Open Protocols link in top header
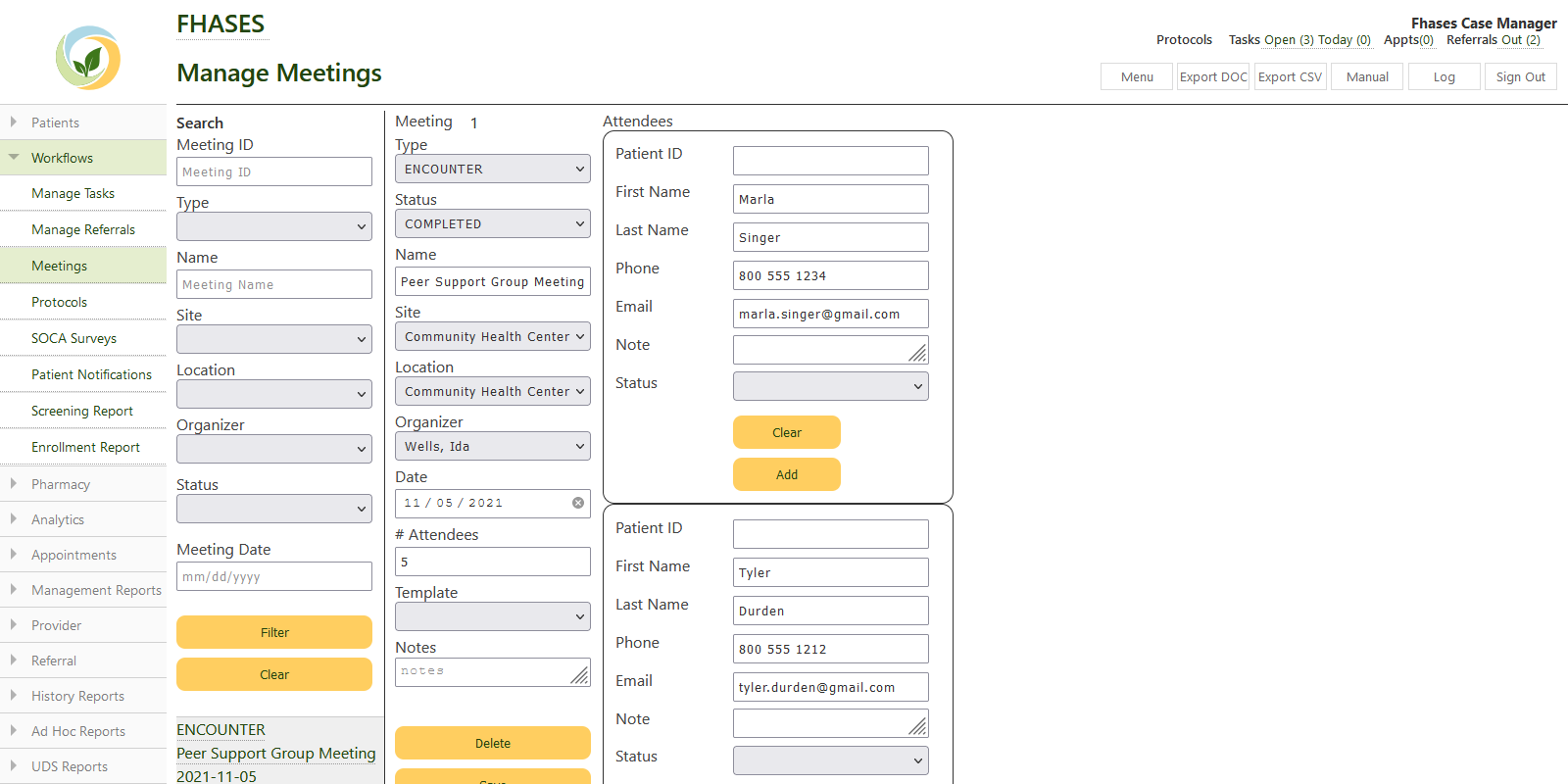This screenshot has width=1568, height=784. click(1184, 40)
